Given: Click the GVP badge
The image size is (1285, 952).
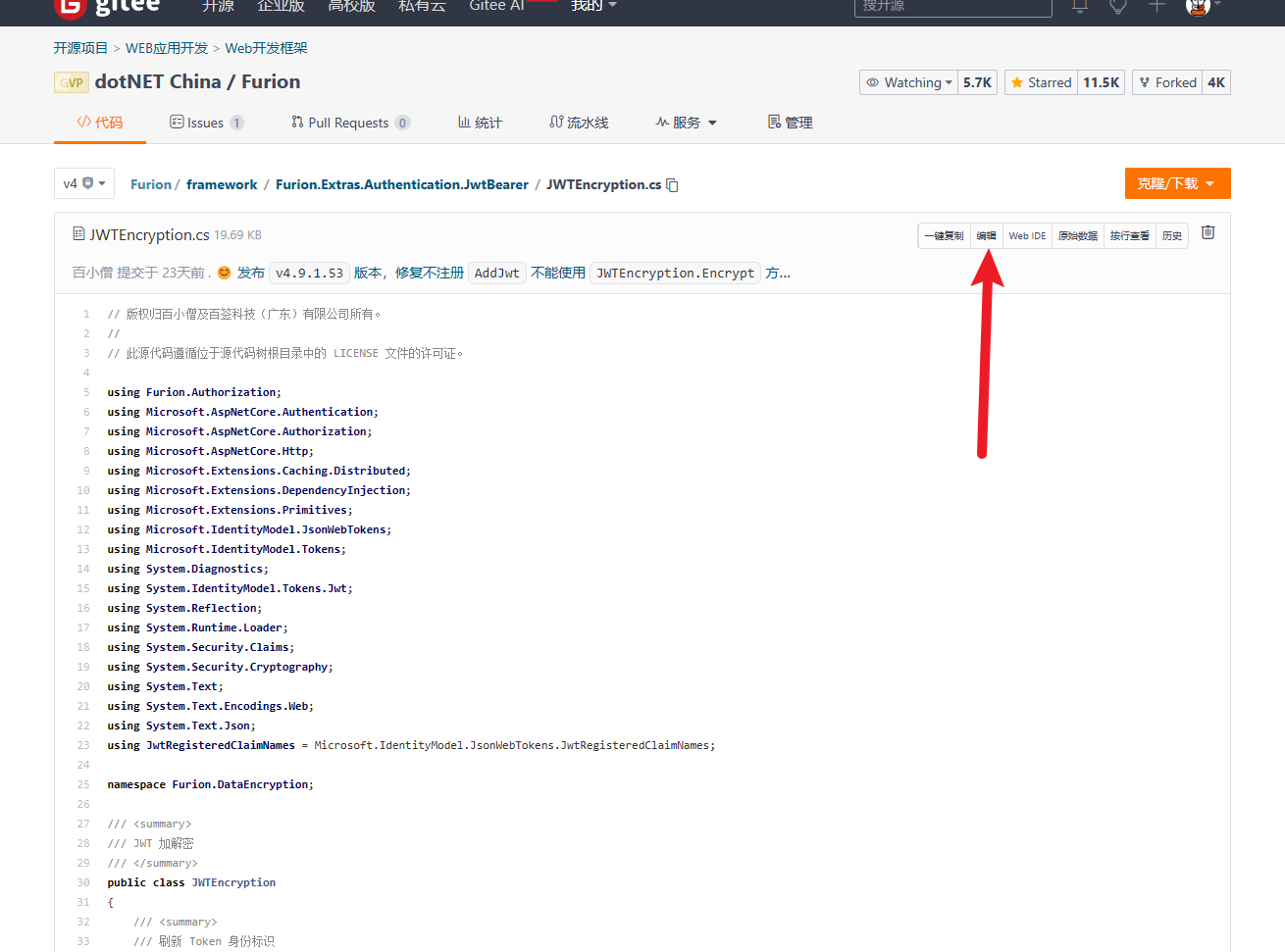Looking at the screenshot, I should click(x=71, y=82).
